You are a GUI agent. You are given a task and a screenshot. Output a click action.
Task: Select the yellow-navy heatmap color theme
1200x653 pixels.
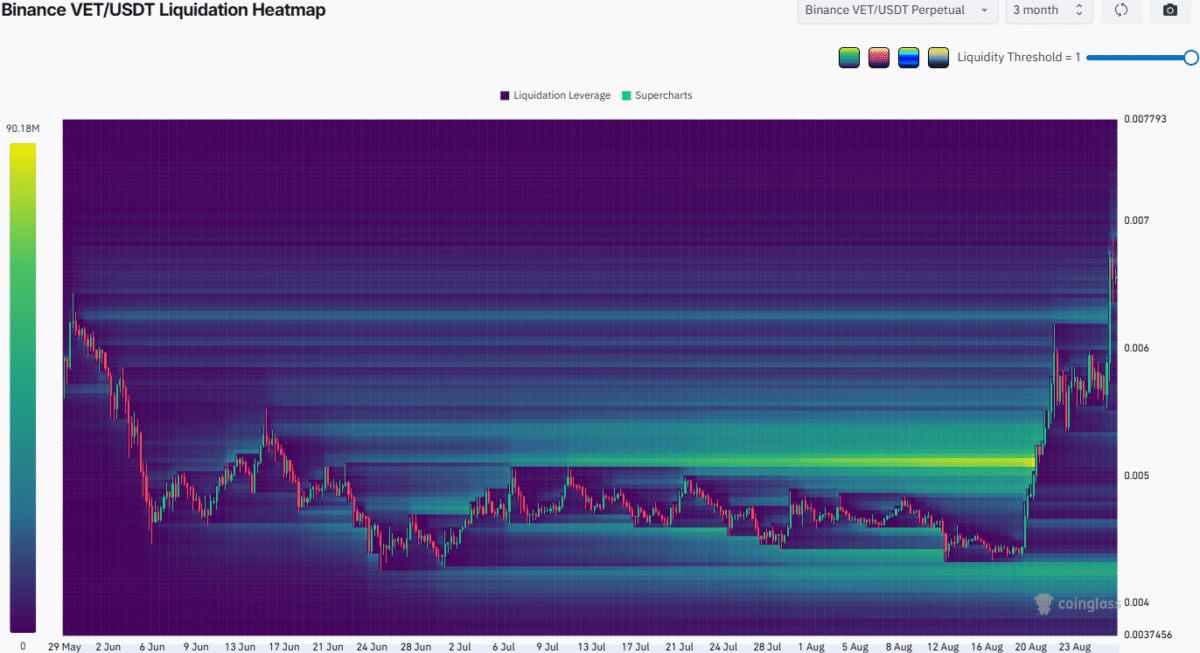(x=939, y=57)
